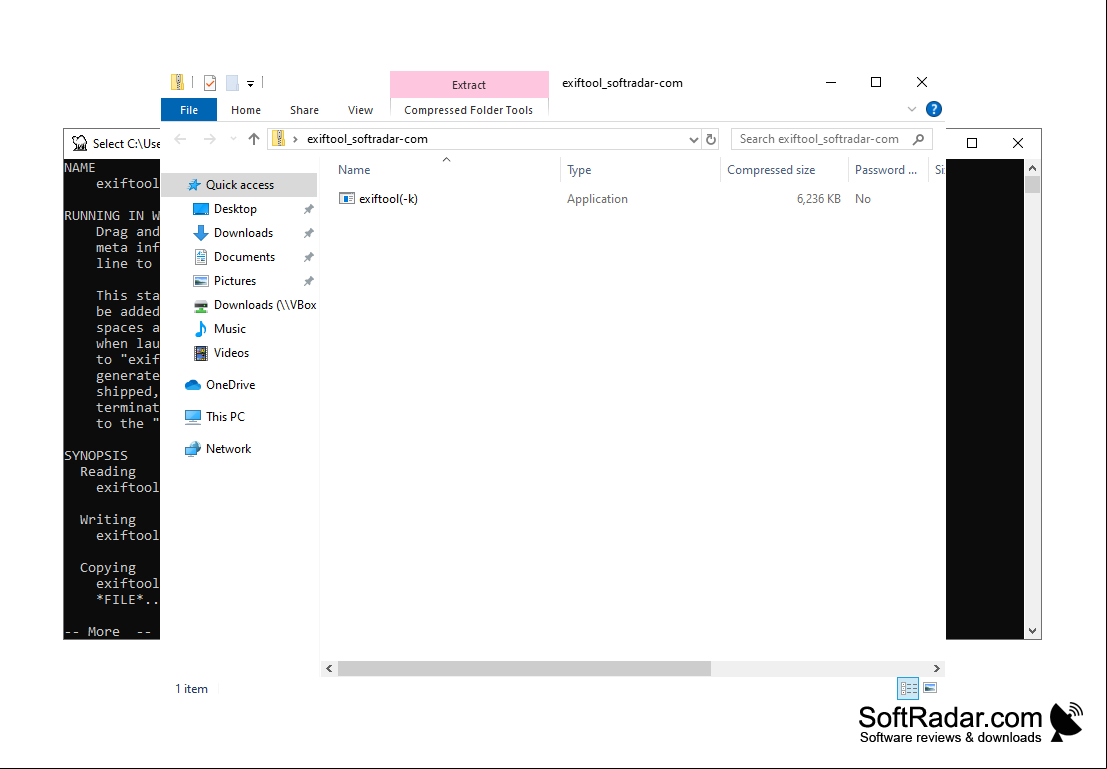Expand the ribbon with the chevron

tap(911, 109)
